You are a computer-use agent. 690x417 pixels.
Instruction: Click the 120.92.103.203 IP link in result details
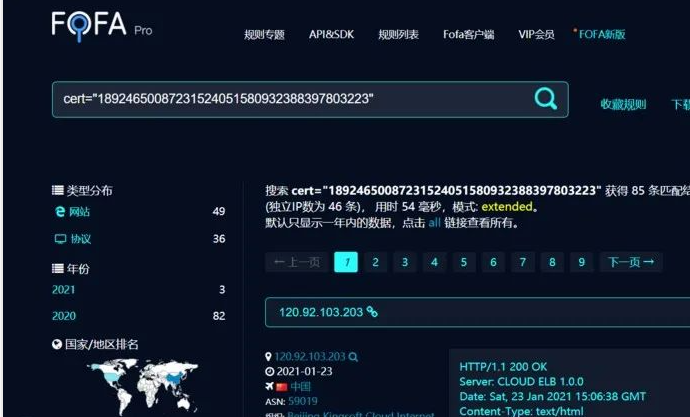tap(310, 357)
